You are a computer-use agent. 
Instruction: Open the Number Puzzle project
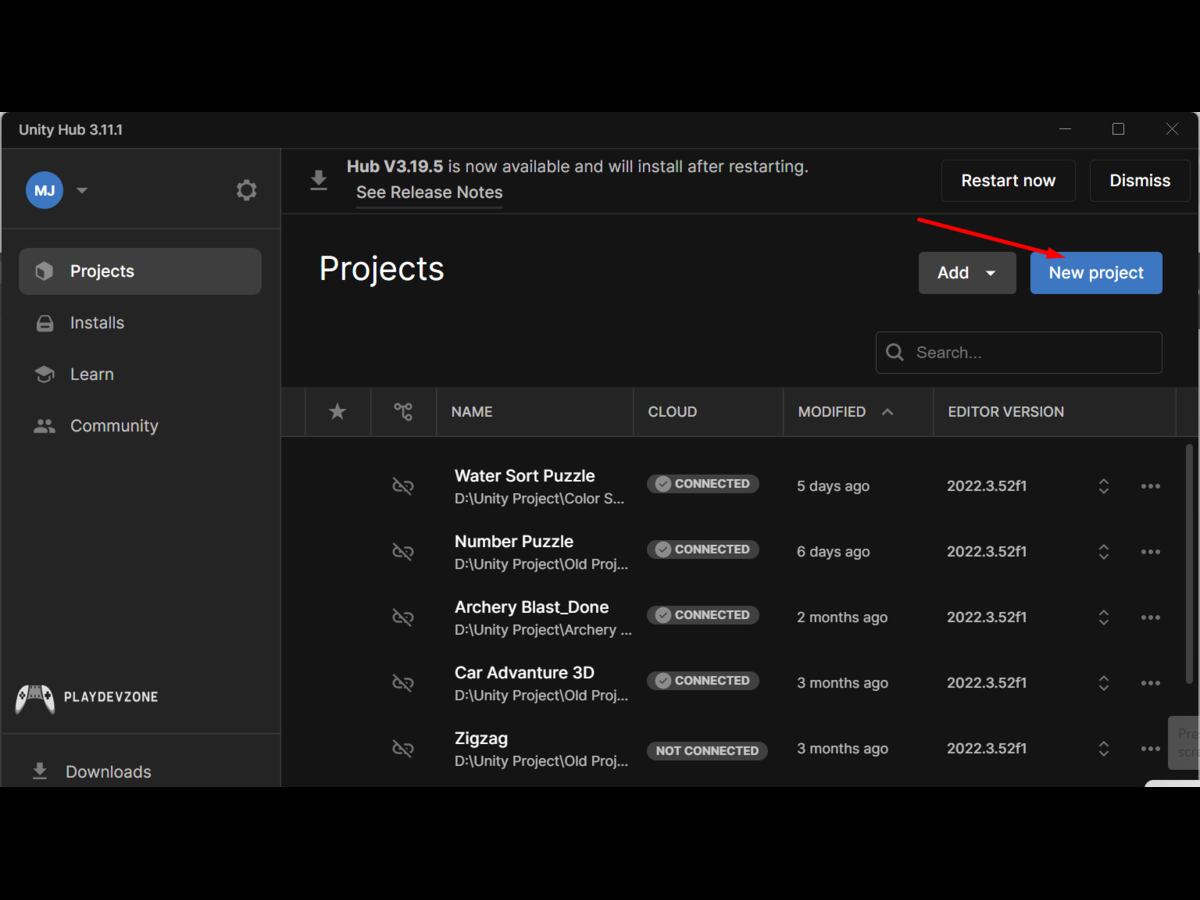coord(514,541)
